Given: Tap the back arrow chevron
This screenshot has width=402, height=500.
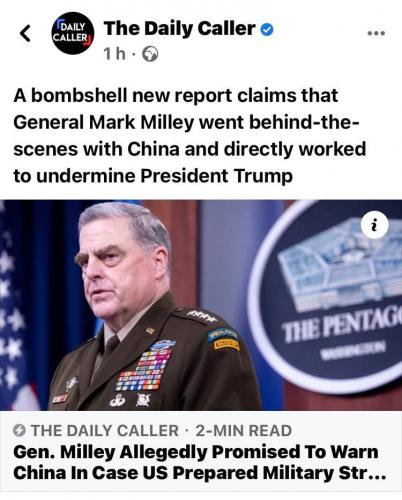Looking at the screenshot, I should 25,33.
